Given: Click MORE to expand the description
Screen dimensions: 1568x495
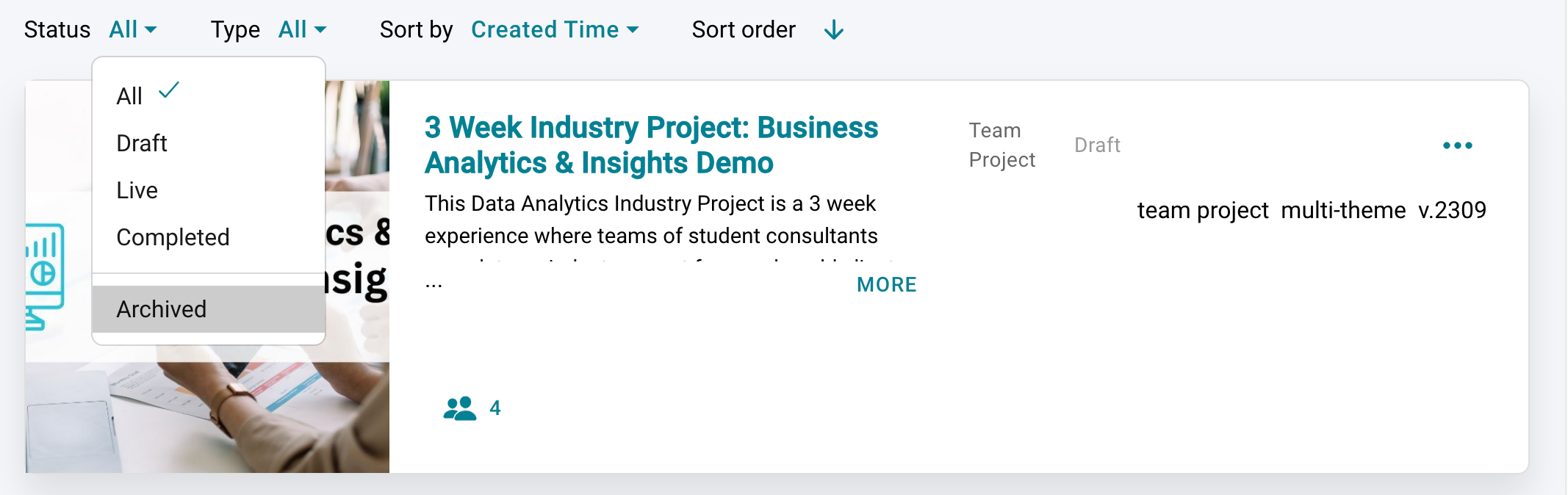Looking at the screenshot, I should (886, 284).
